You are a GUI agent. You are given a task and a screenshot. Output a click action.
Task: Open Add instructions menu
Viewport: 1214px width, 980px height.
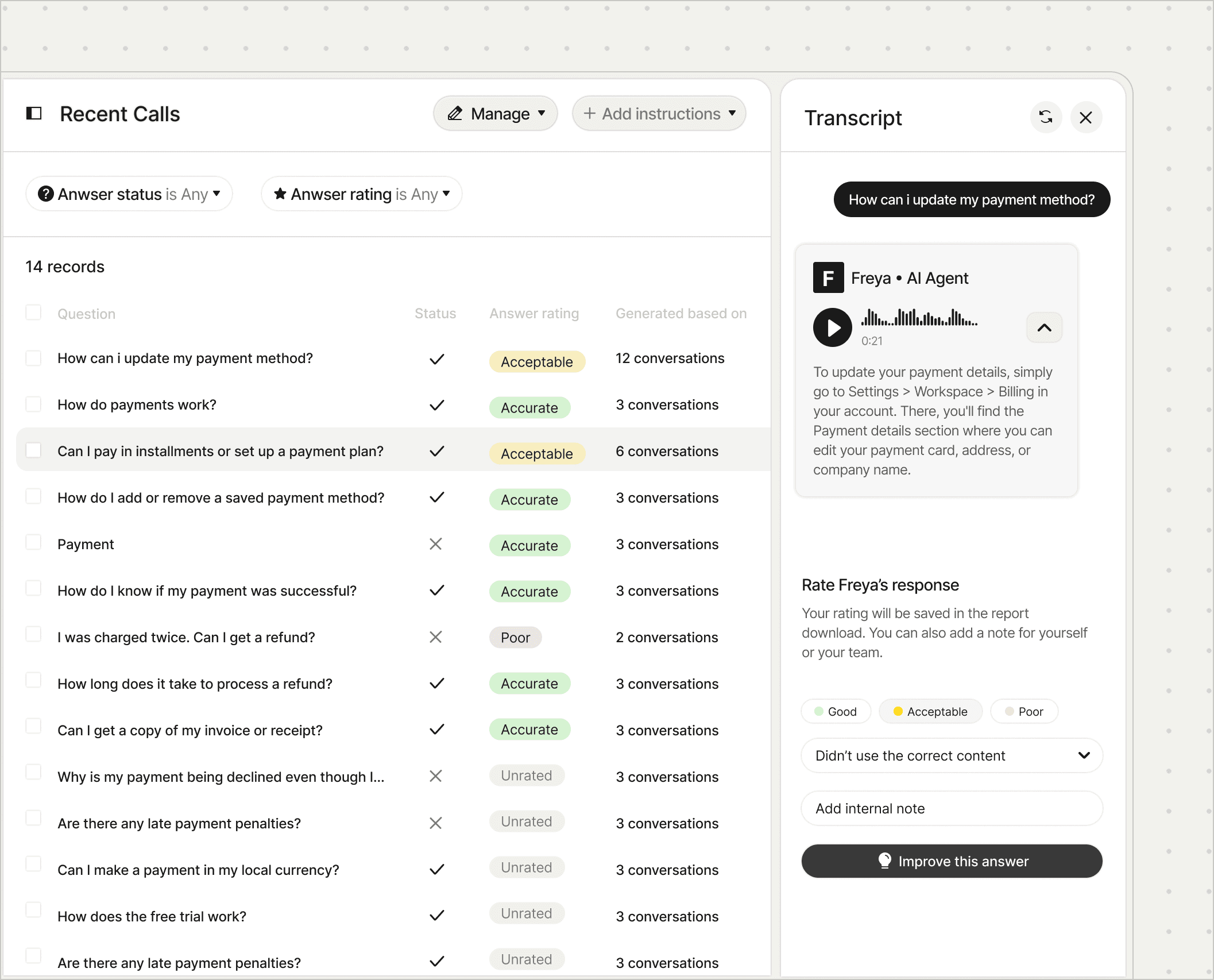coord(659,114)
